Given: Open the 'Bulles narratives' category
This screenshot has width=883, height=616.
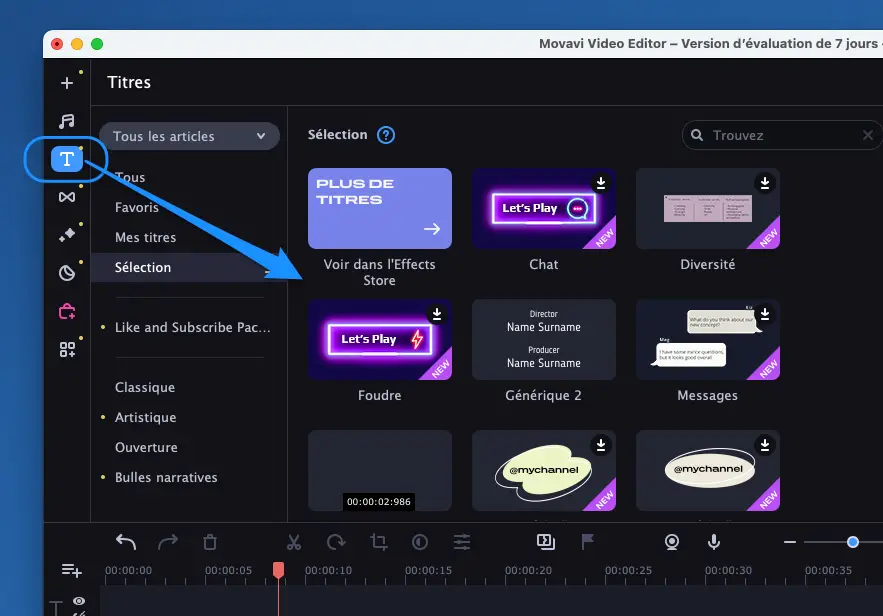Looking at the screenshot, I should click(166, 477).
